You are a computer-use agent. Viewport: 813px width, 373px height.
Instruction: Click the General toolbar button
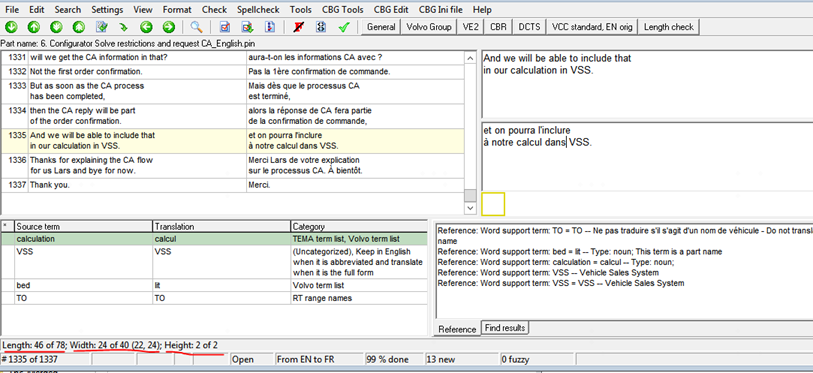[381, 27]
